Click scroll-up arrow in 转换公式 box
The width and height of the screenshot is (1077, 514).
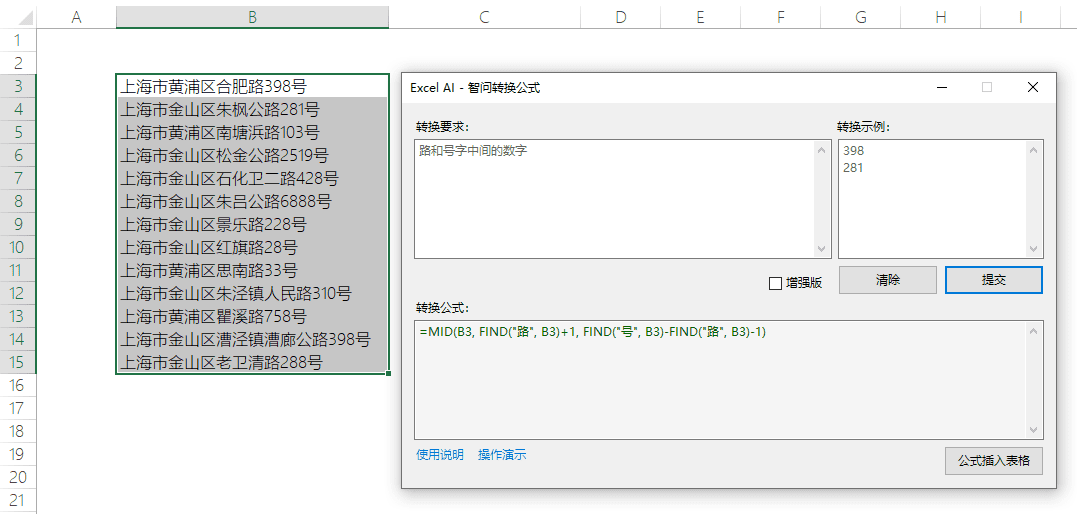click(x=1034, y=331)
